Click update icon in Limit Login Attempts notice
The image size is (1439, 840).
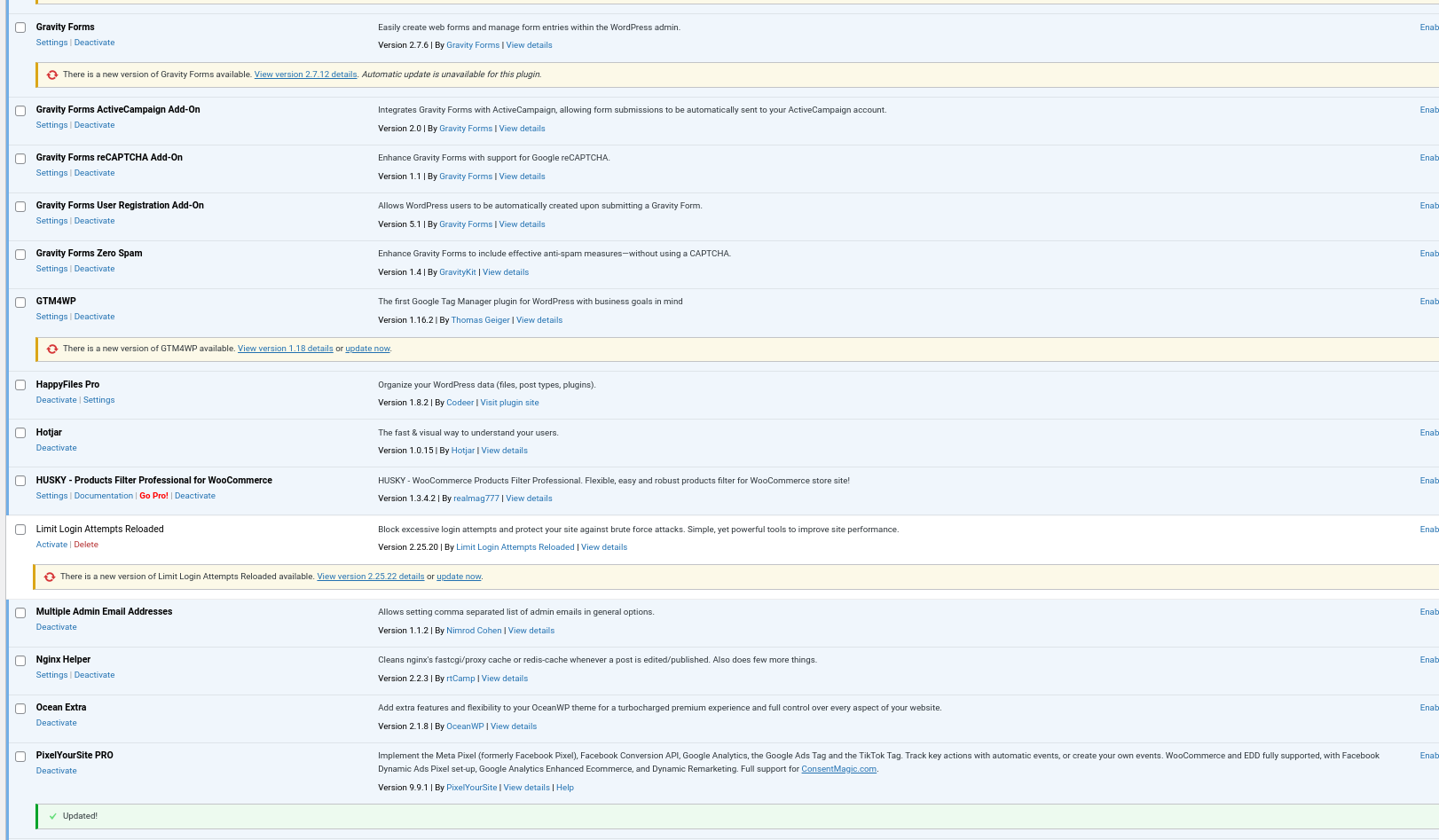pyautogui.click(x=50, y=577)
